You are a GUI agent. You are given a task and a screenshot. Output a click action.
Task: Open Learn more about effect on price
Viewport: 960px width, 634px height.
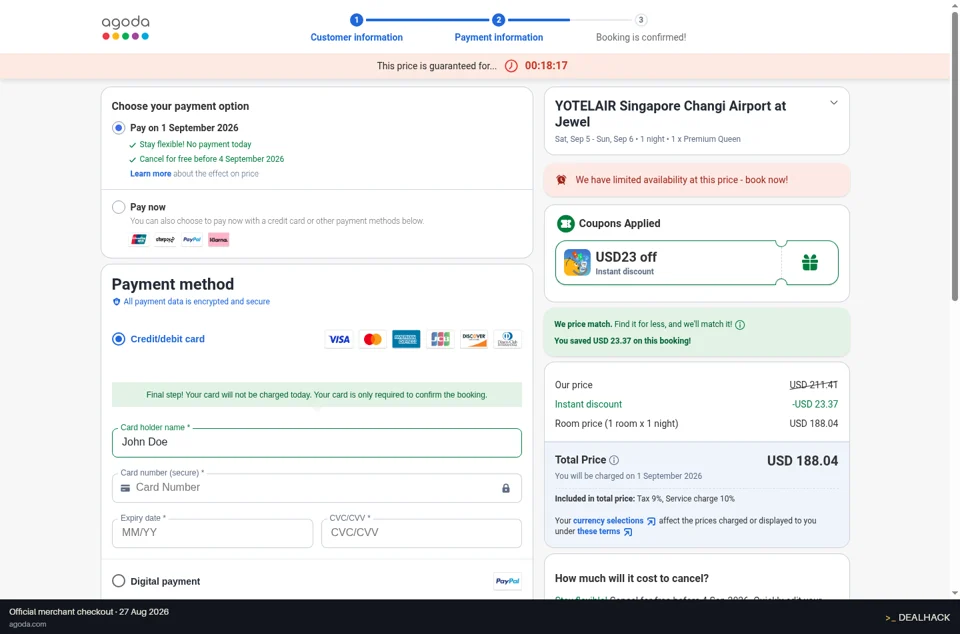151,174
